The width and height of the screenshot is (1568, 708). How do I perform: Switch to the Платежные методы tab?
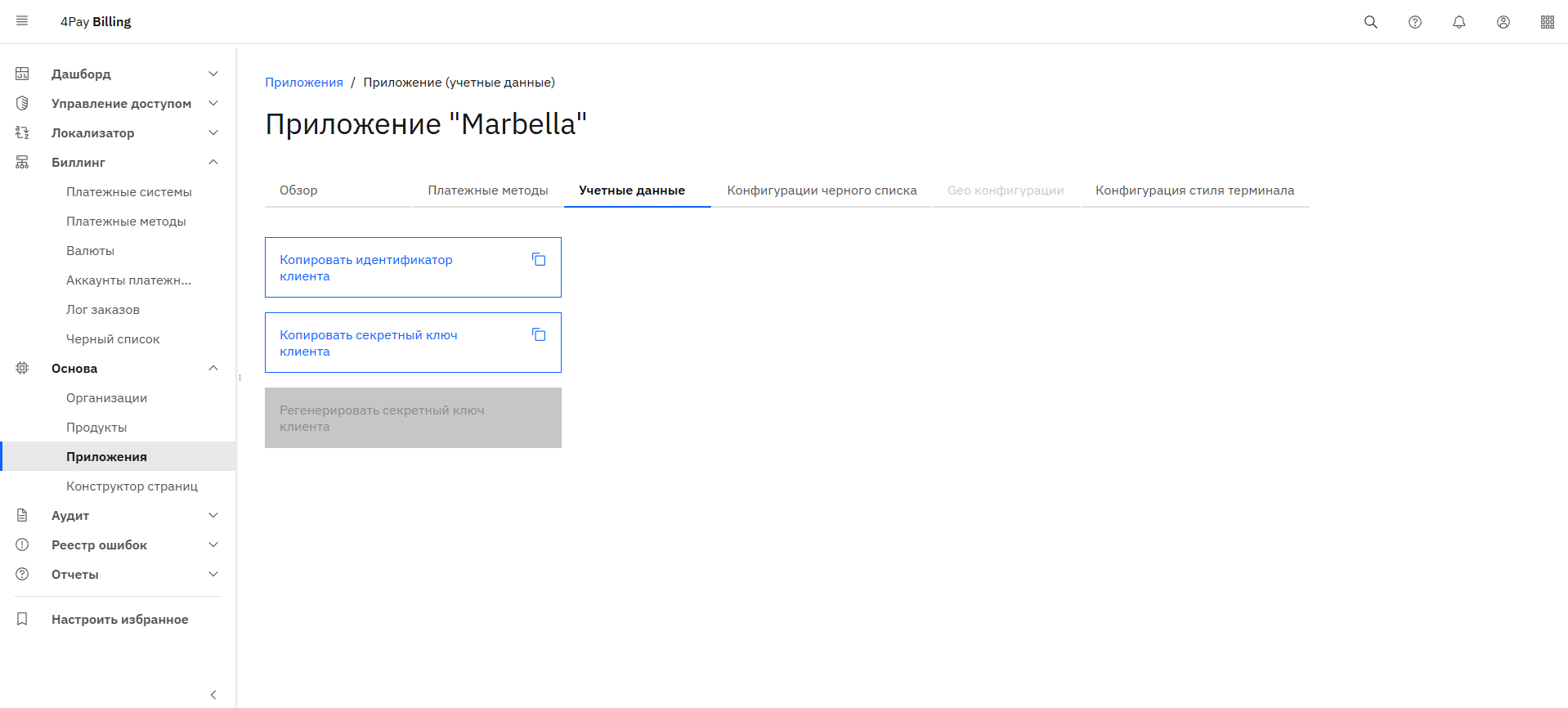tap(487, 190)
